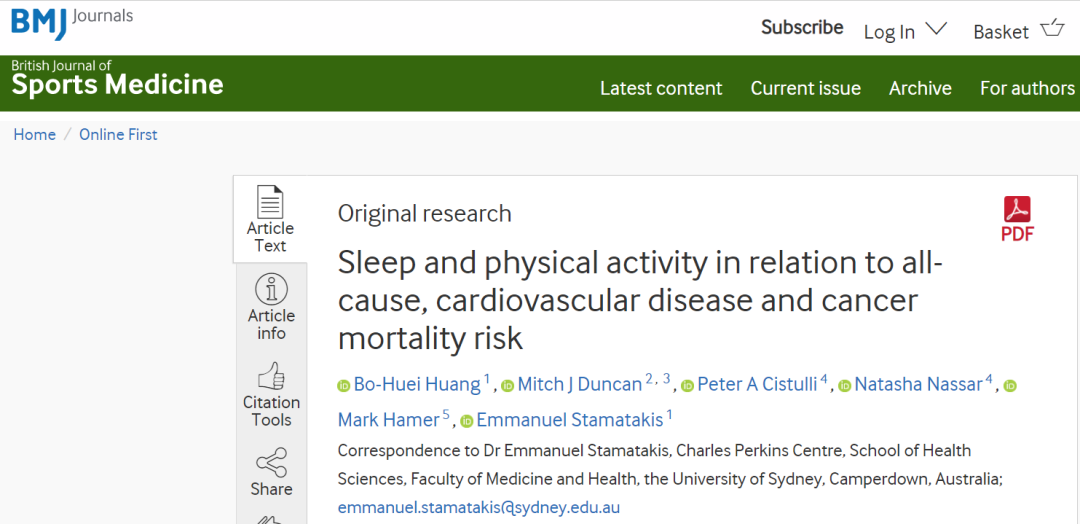Select the Article Text tab icon
This screenshot has width=1080, height=524.
(270, 202)
